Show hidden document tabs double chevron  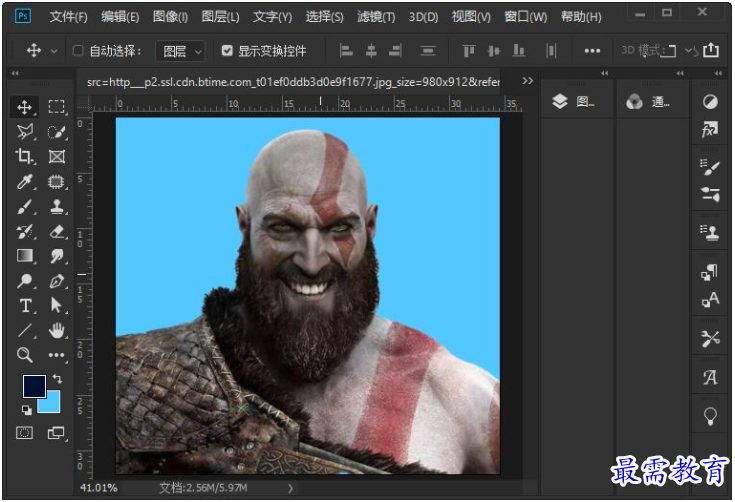[x=527, y=81]
